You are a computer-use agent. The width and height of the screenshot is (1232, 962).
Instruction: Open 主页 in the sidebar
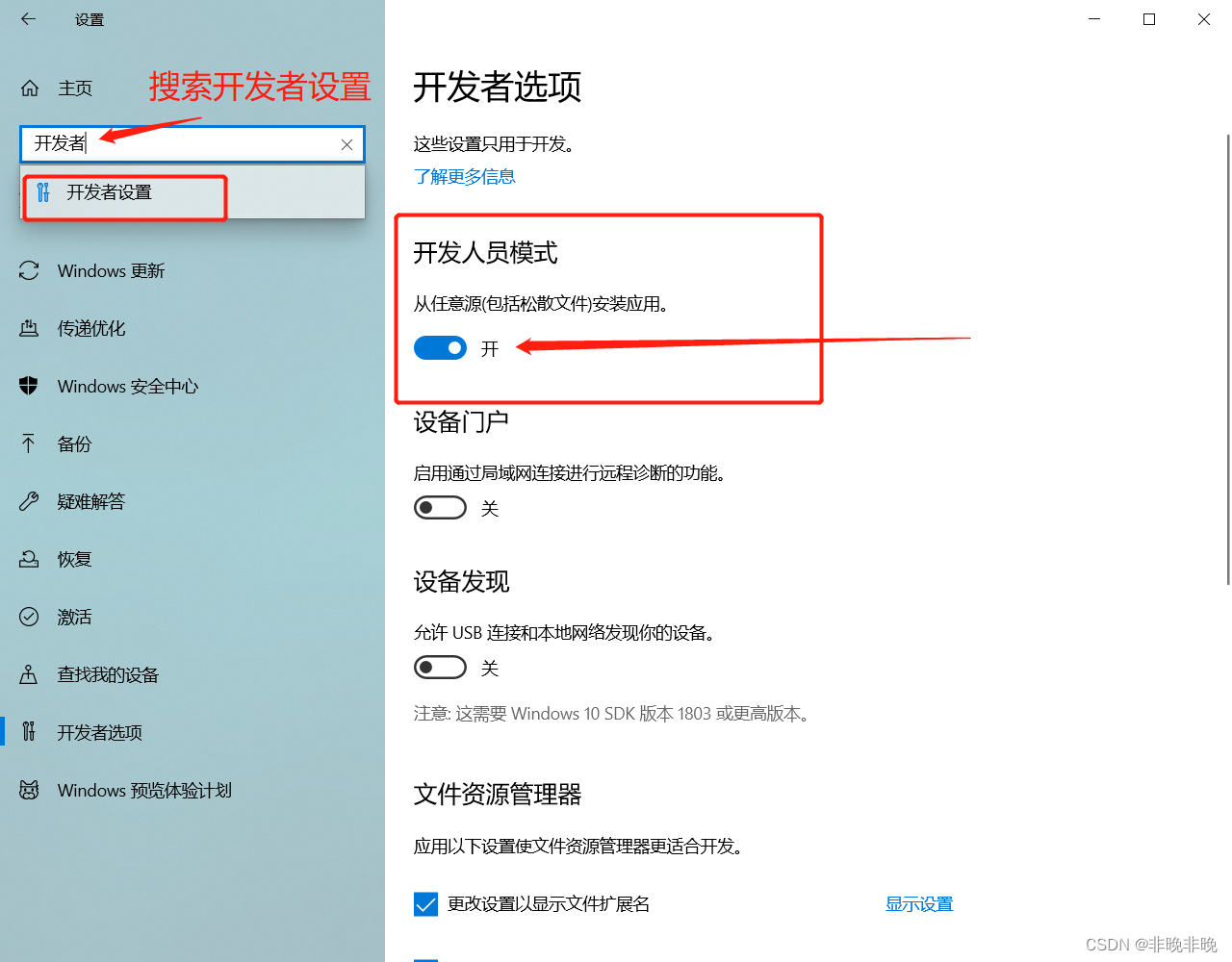[x=75, y=89]
